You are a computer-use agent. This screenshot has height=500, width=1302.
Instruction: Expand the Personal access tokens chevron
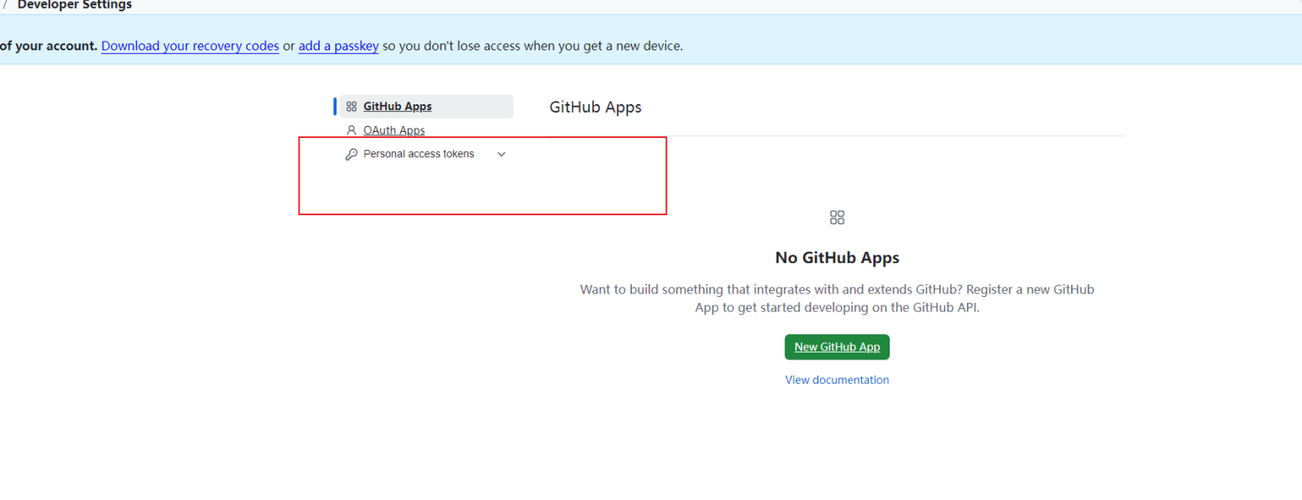501,154
